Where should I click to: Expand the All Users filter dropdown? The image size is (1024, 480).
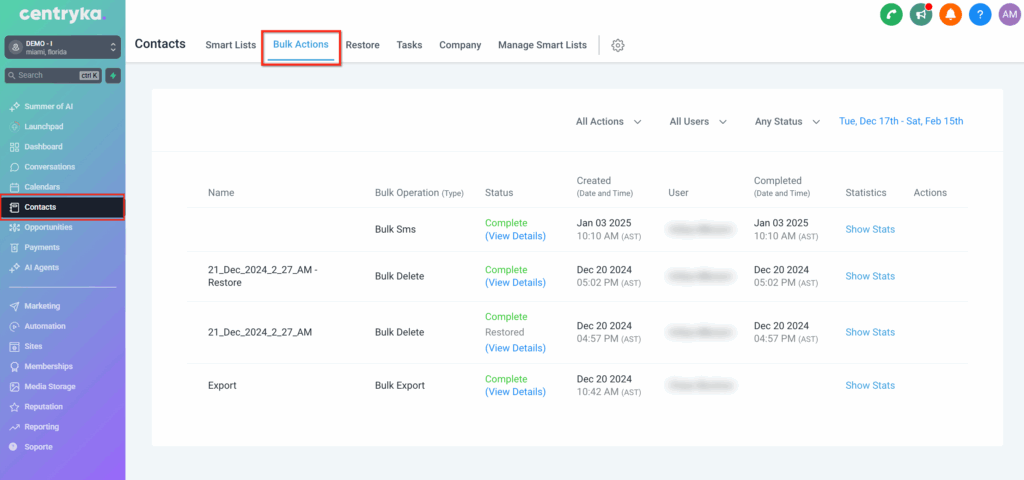pos(697,122)
